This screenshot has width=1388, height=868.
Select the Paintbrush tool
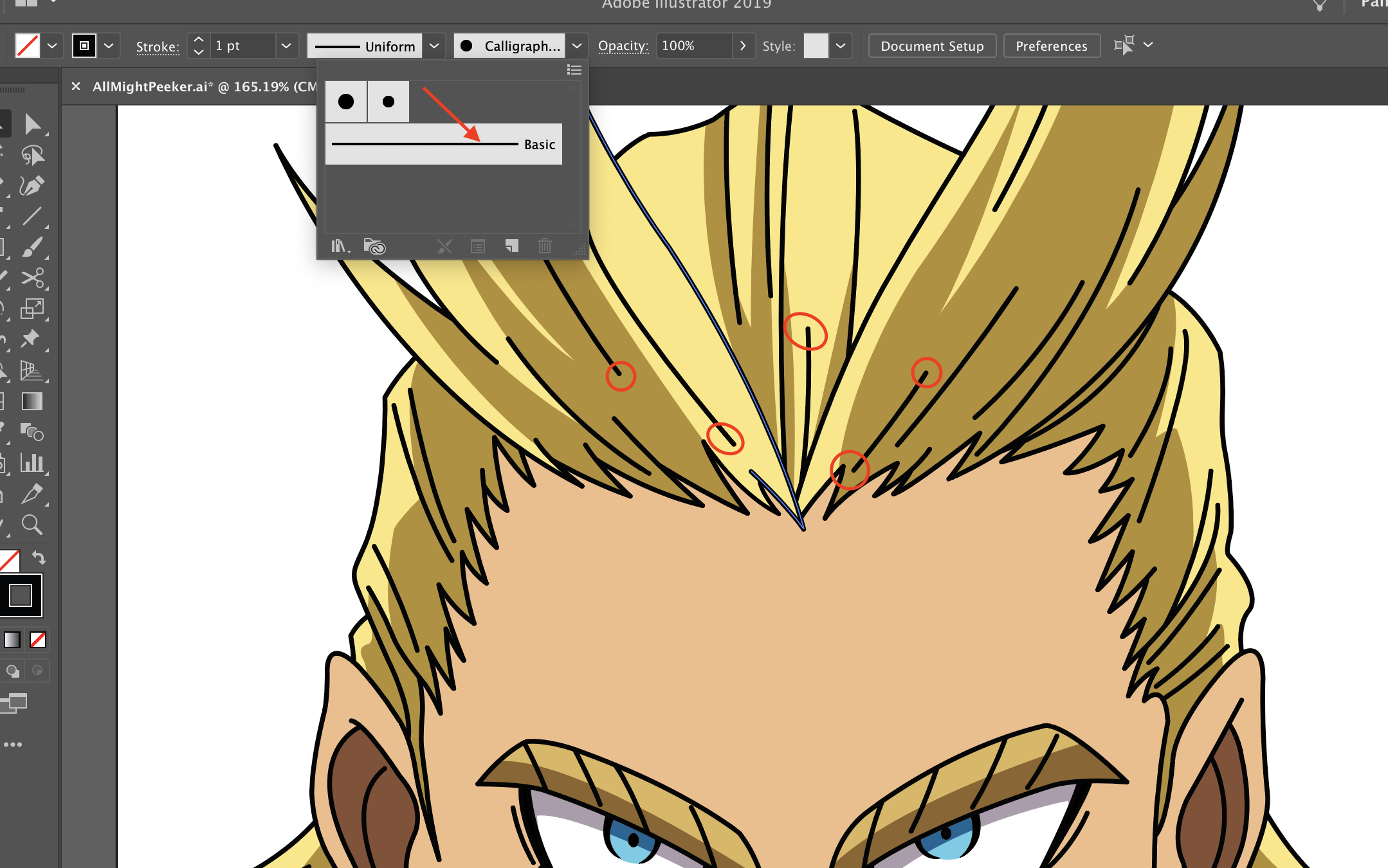click(x=32, y=248)
